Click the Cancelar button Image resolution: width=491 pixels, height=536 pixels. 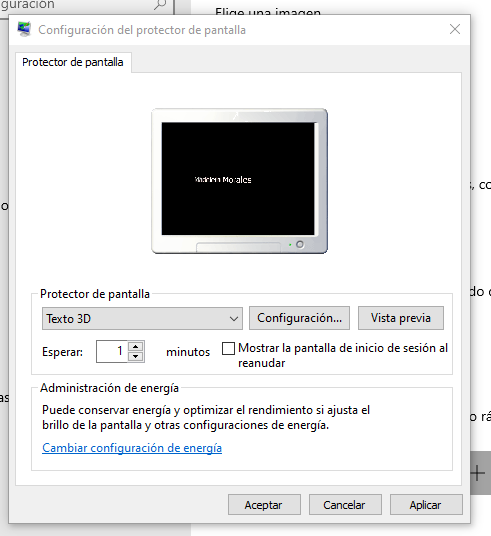tap(345, 505)
